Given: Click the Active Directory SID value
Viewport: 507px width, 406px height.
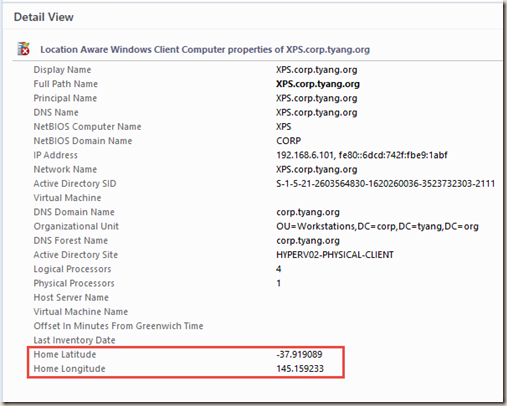Looking at the screenshot, I should [x=385, y=184].
